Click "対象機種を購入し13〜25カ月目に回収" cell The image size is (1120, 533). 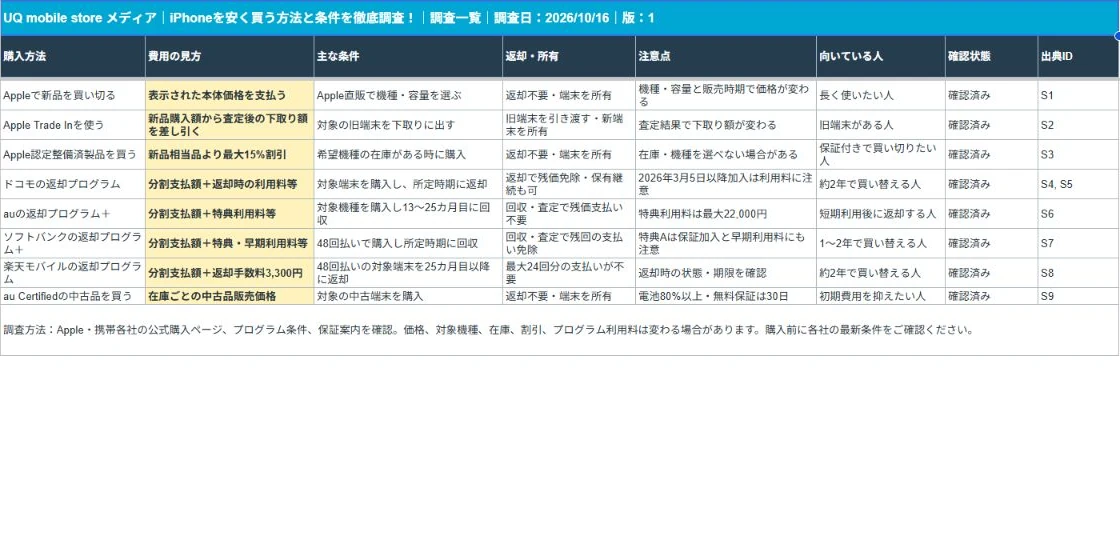click(x=408, y=214)
